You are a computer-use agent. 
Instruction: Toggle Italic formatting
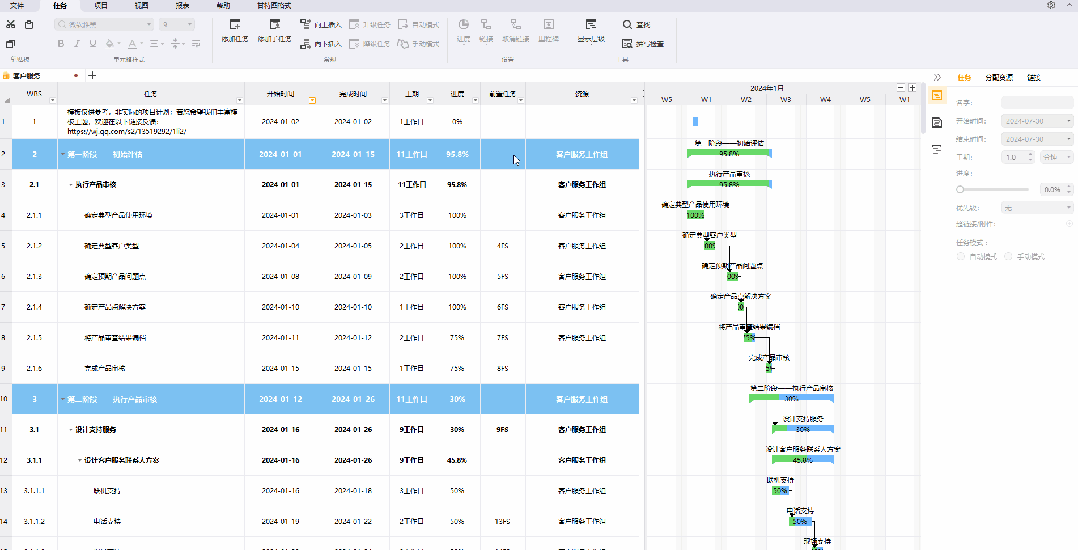tap(76, 44)
